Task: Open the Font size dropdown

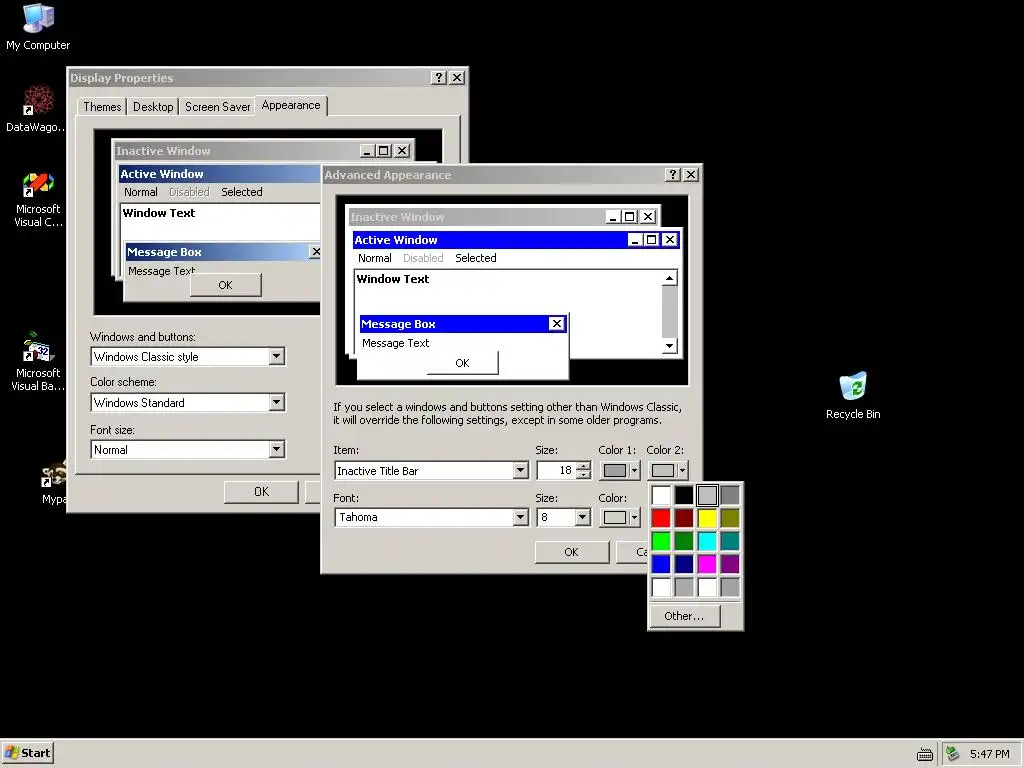Action: [x=276, y=449]
